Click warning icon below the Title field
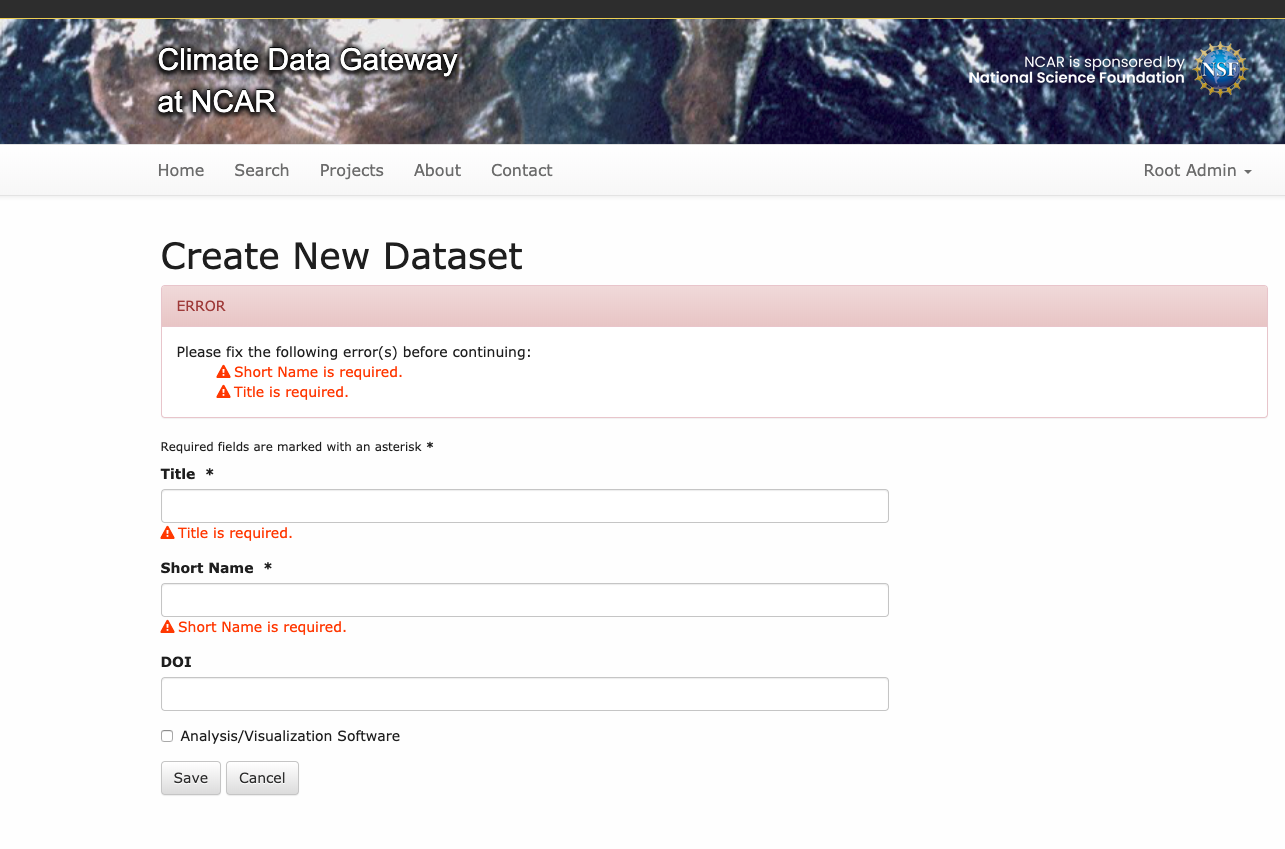This screenshot has height=849, width=1285. pyautogui.click(x=167, y=533)
